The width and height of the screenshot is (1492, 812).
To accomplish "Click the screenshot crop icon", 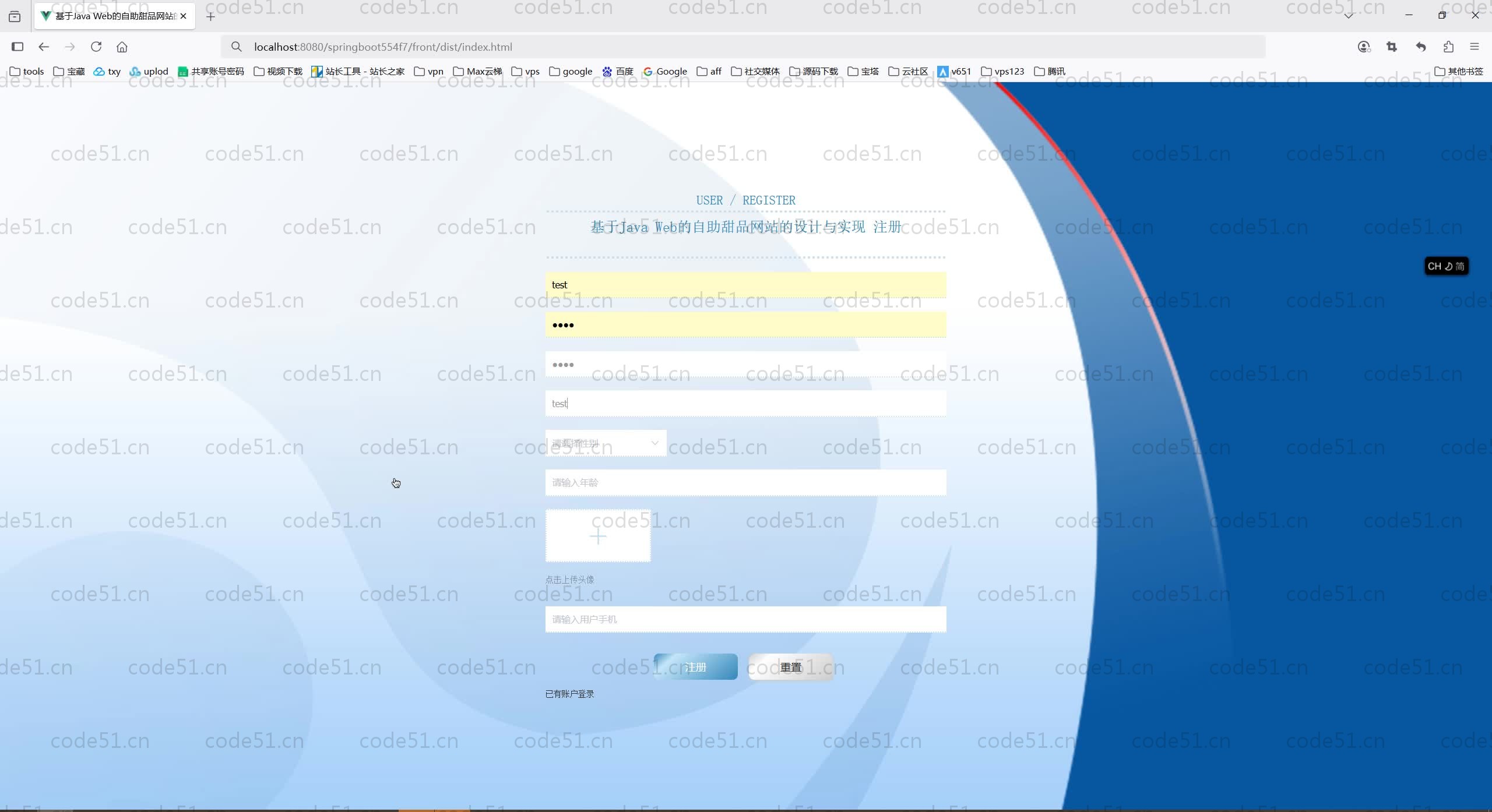I will pos(1392,47).
